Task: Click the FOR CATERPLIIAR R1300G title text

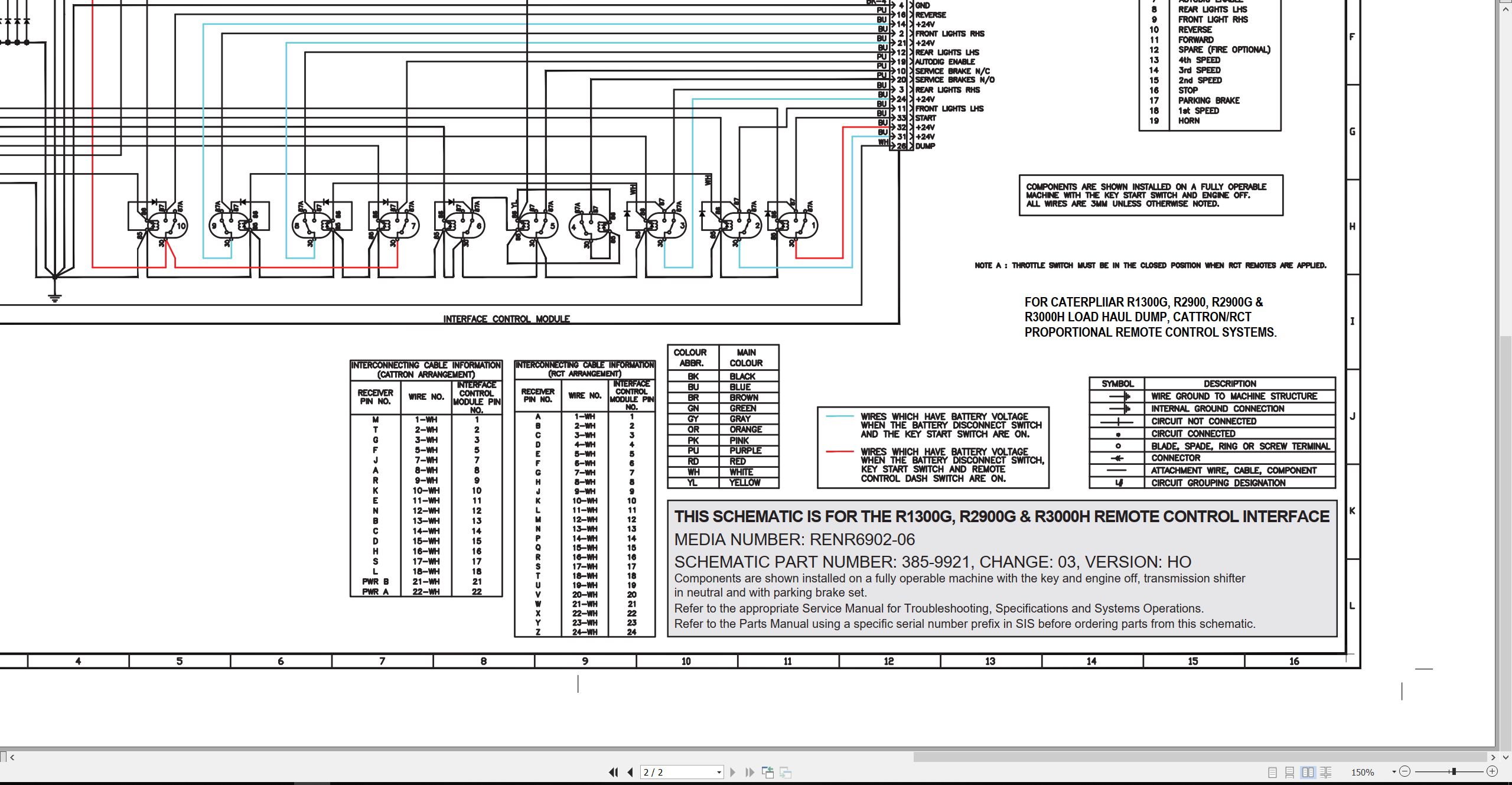Action: [1150, 317]
